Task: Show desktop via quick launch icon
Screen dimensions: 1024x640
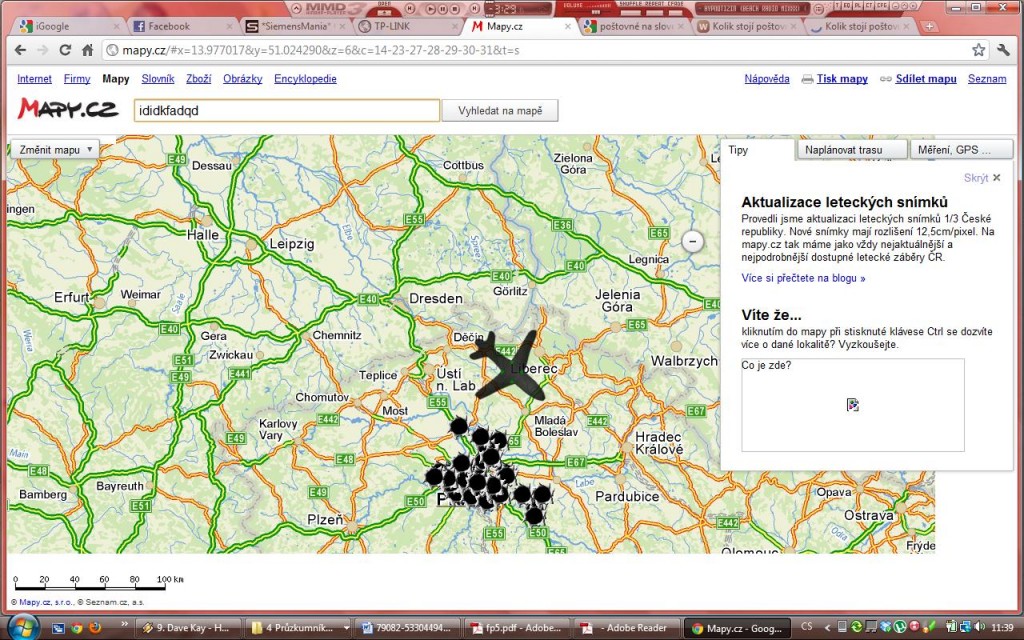Action: [58, 628]
